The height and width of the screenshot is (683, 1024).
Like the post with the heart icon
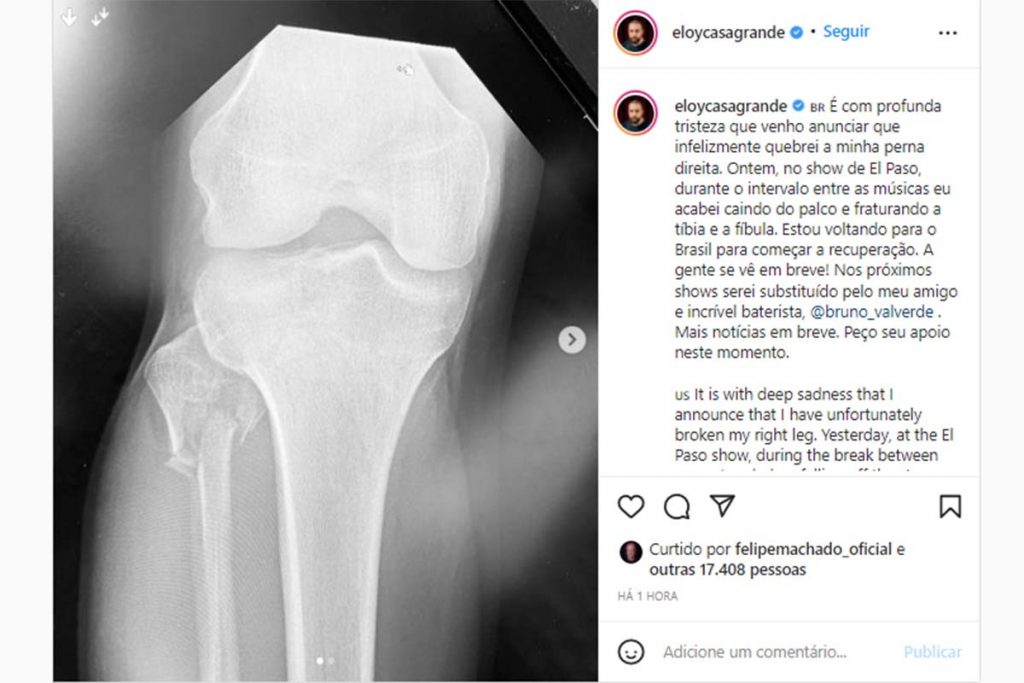coord(631,507)
